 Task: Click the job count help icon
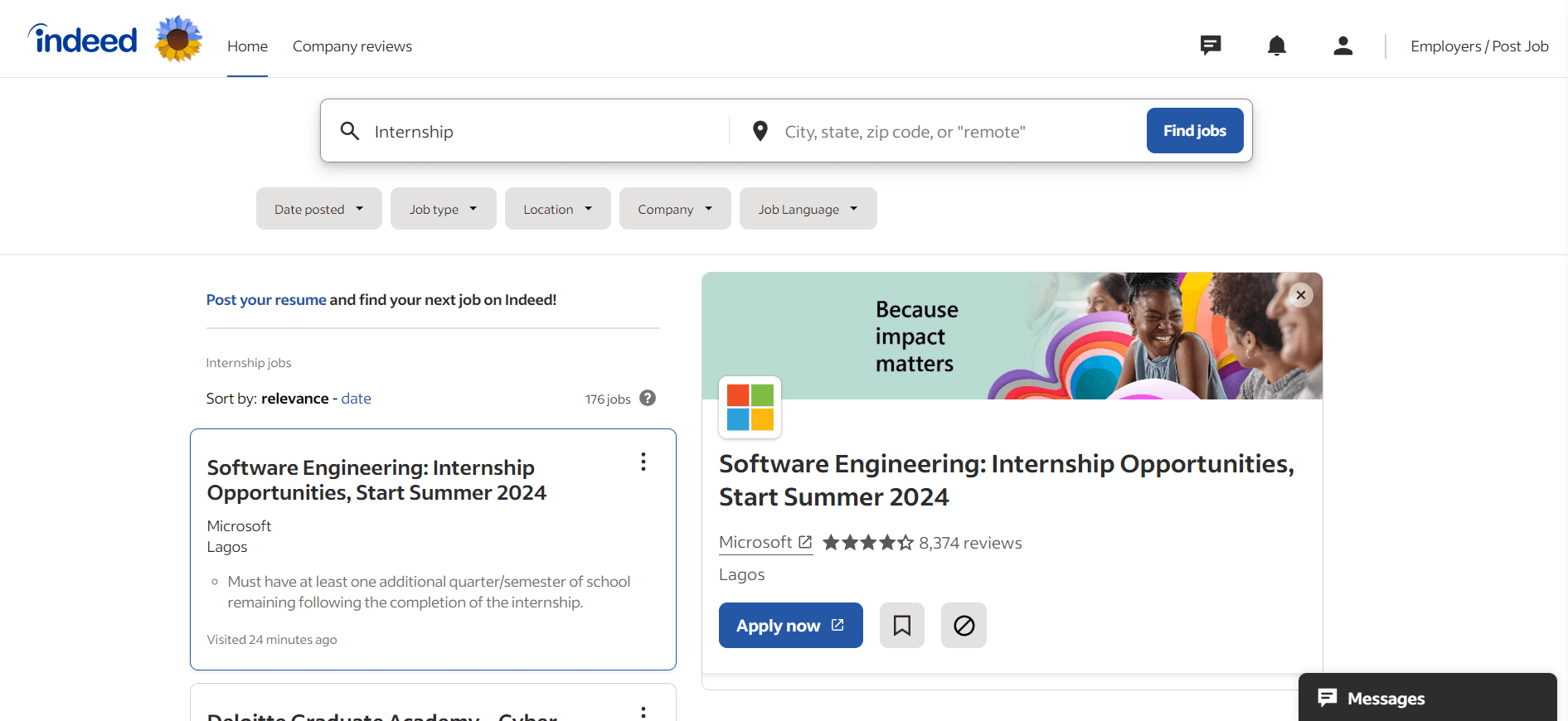(648, 399)
